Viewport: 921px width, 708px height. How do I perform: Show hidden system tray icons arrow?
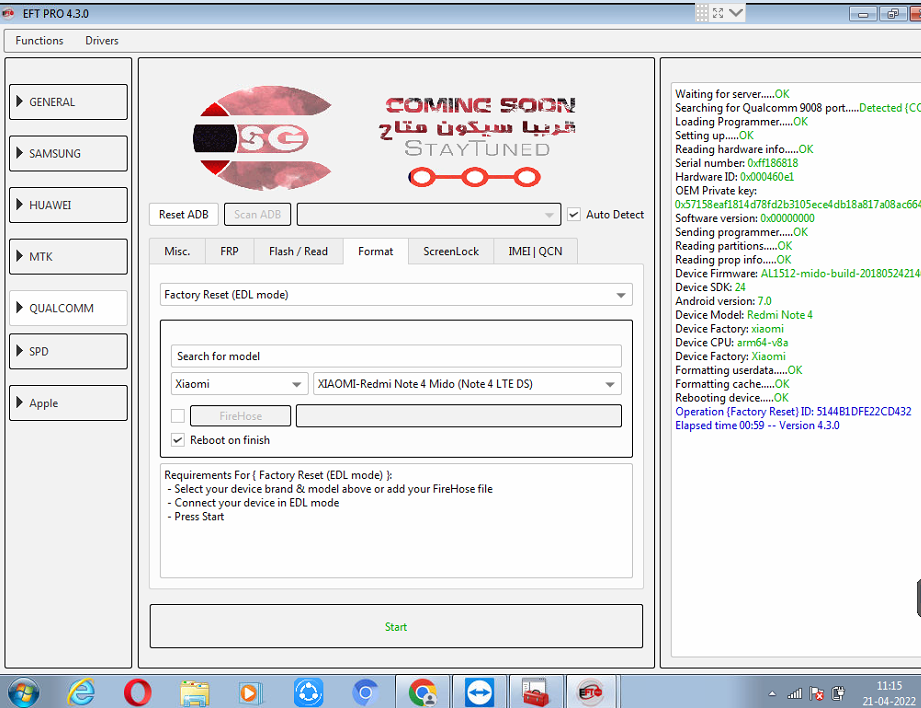click(x=772, y=694)
